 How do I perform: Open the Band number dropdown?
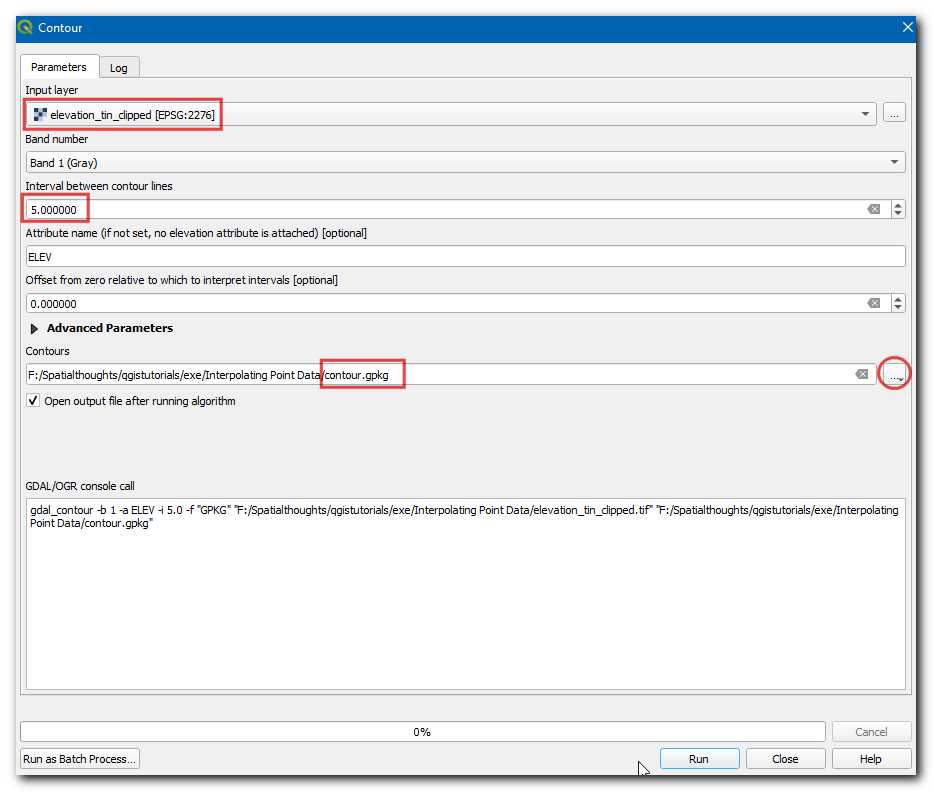point(893,162)
